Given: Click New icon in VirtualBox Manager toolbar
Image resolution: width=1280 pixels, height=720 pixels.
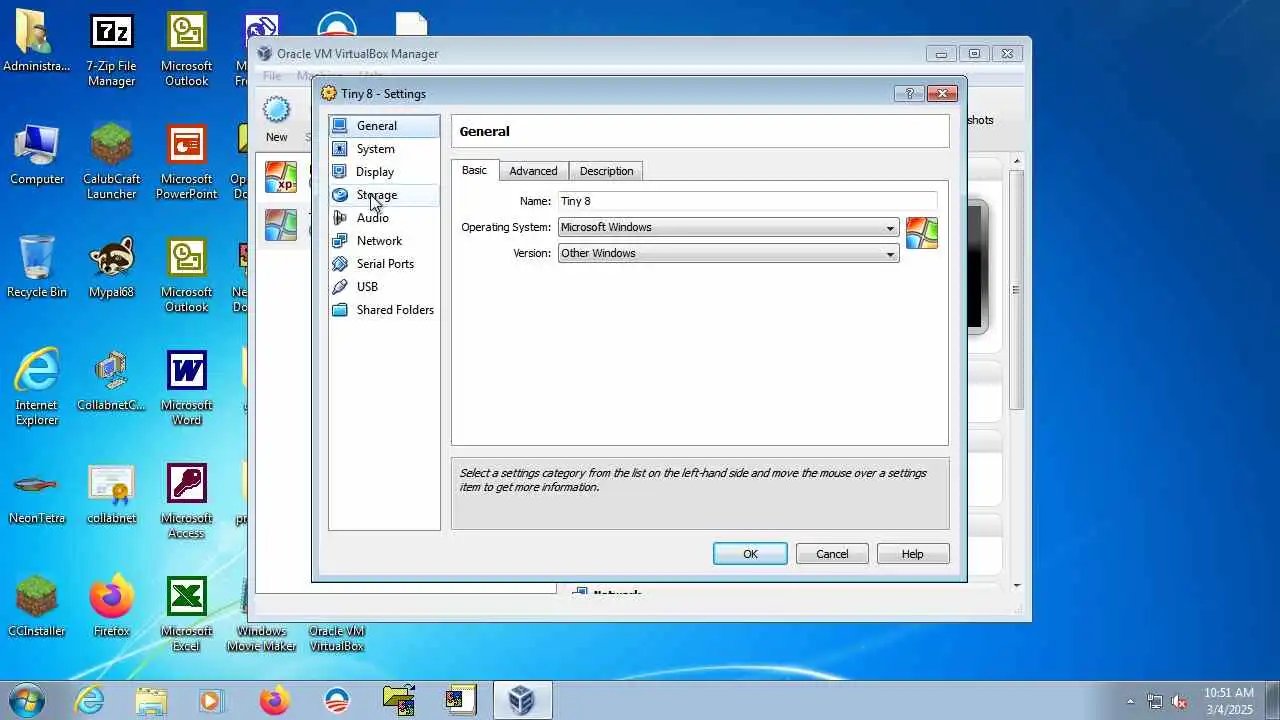Looking at the screenshot, I should (x=277, y=120).
